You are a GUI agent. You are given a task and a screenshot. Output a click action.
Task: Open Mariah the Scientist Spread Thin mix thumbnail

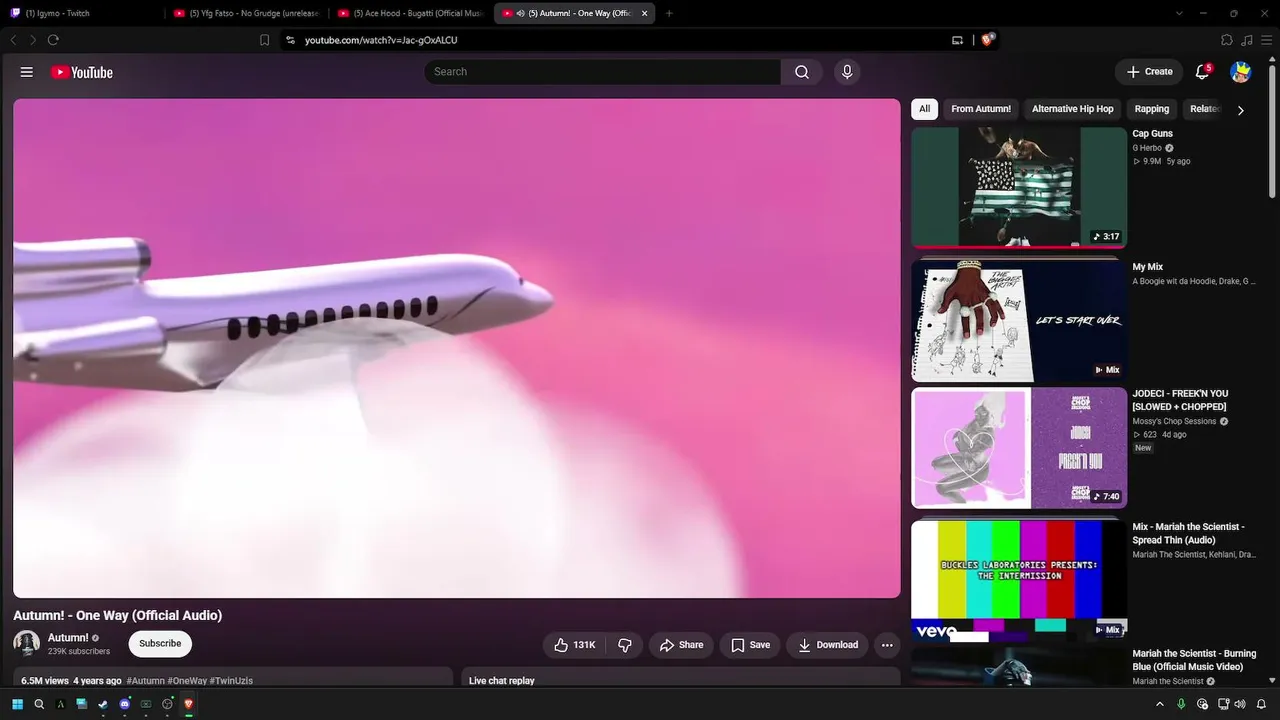coord(1019,580)
